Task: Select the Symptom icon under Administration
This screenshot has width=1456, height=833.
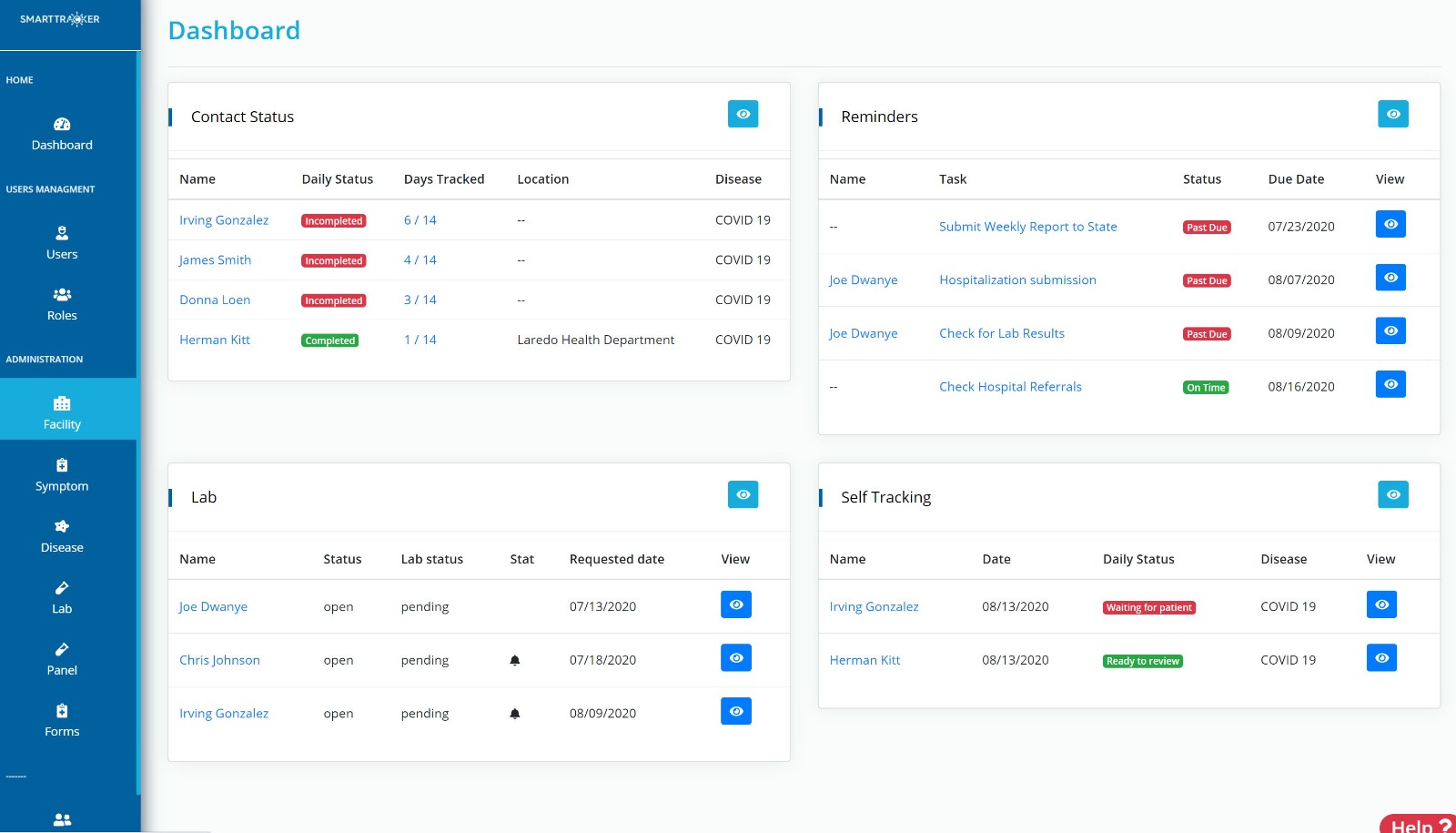Action: point(61,464)
